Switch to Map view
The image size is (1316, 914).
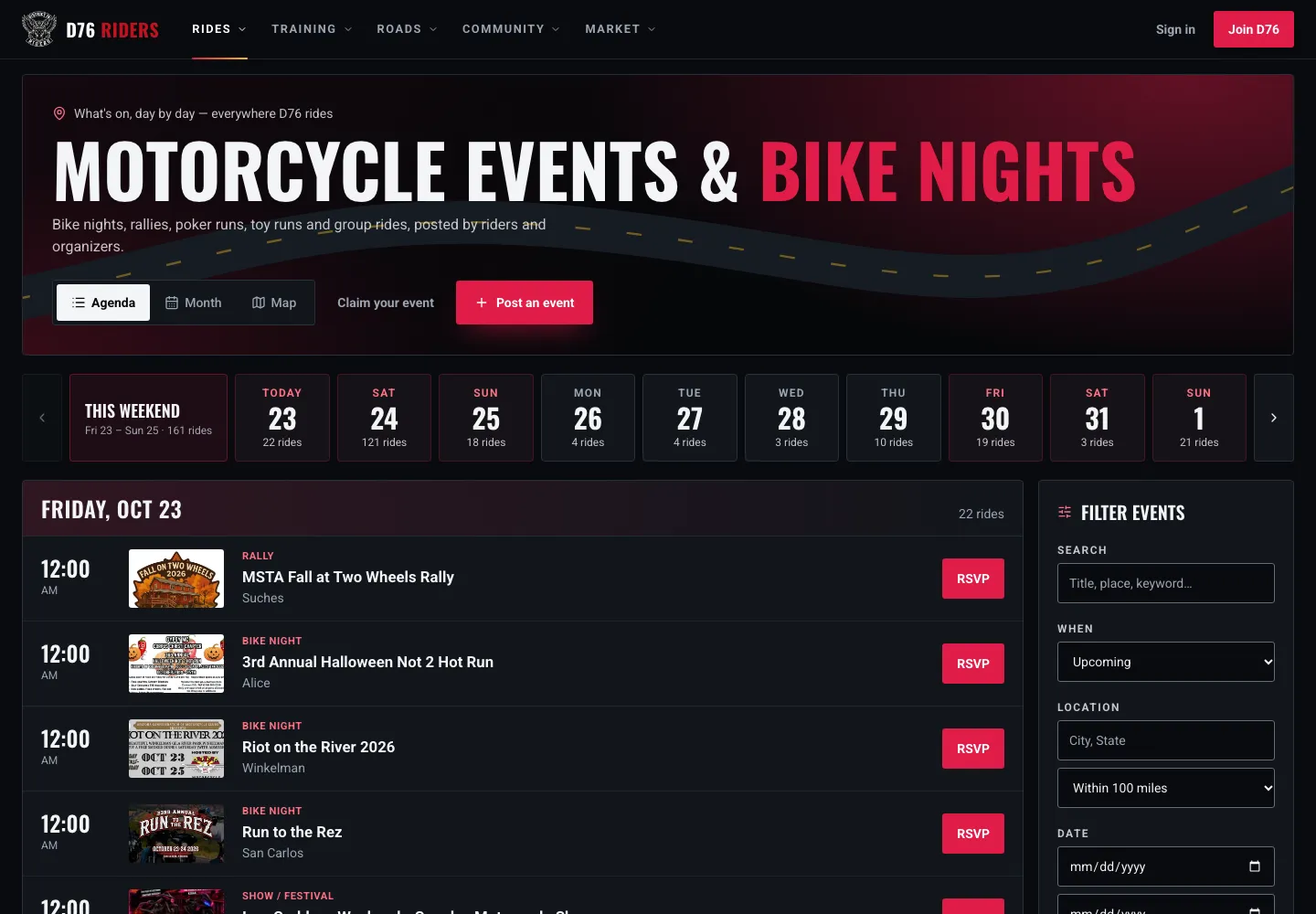tap(274, 303)
